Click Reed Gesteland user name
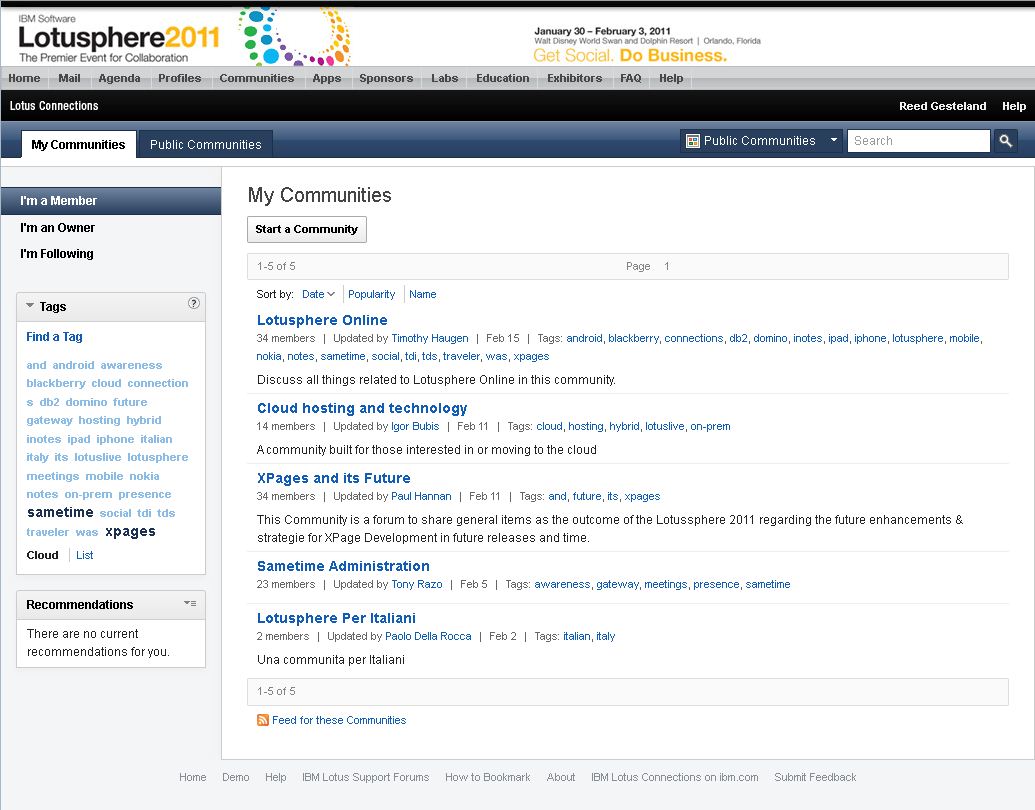Screen dimensions: 1035x810 click(943, 106)
